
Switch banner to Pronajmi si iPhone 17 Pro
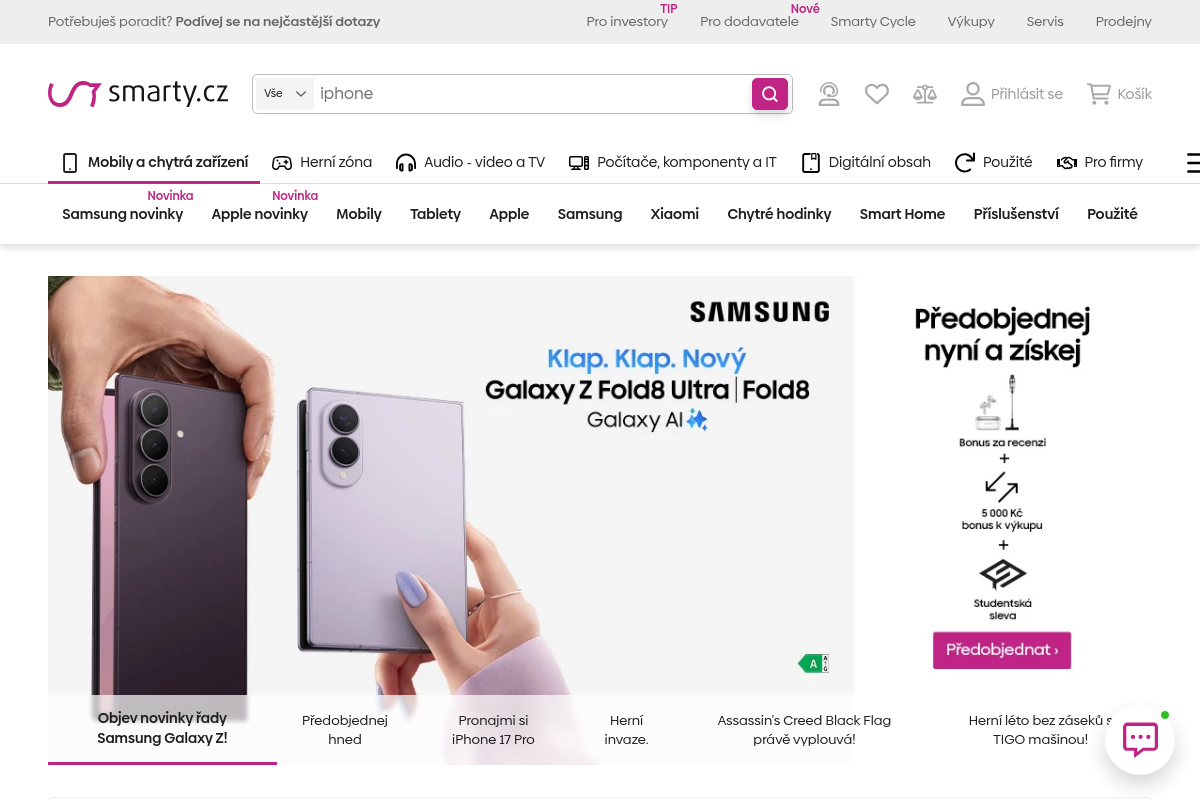[x=493, y=730]
